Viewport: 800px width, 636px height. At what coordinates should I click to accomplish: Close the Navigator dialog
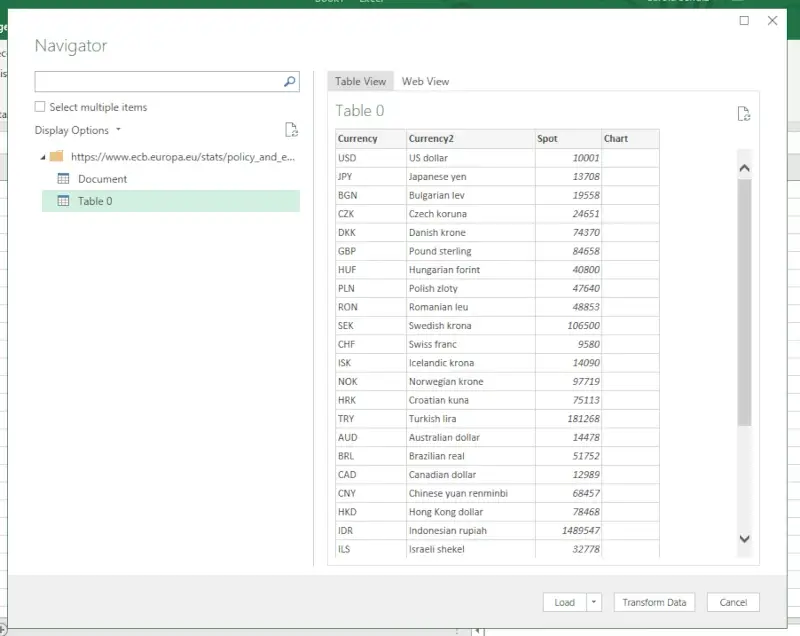click(772, 20)
